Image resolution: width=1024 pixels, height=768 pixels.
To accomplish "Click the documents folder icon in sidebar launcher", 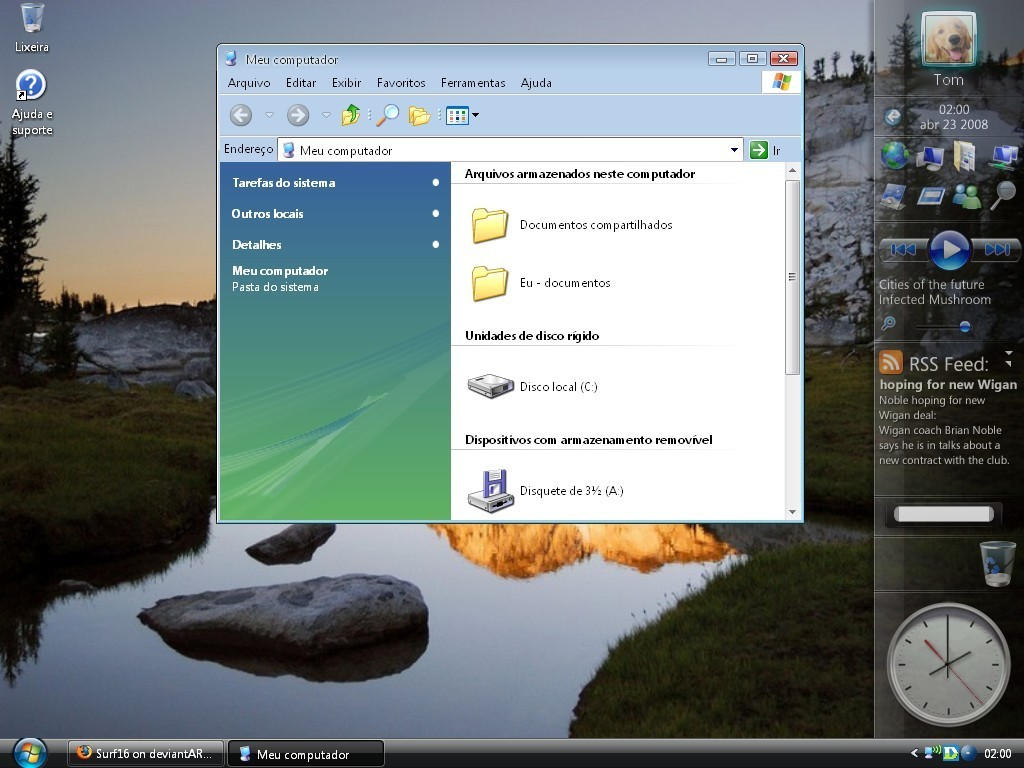I will point(964,156).
